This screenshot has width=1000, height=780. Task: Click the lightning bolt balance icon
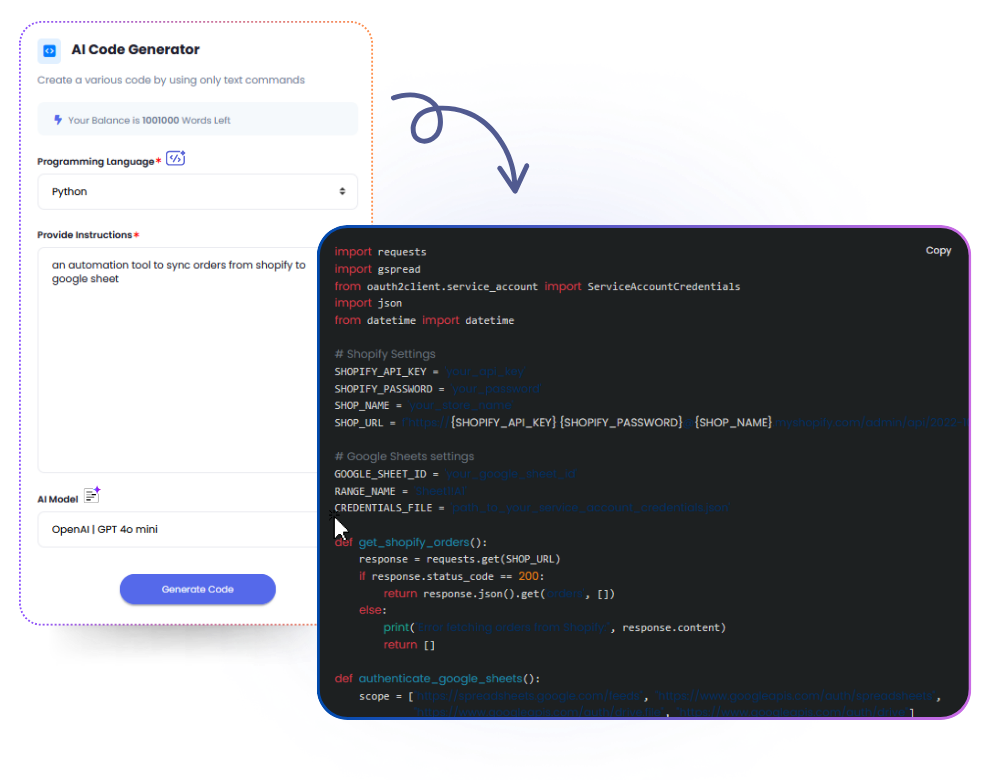(58, 120)
